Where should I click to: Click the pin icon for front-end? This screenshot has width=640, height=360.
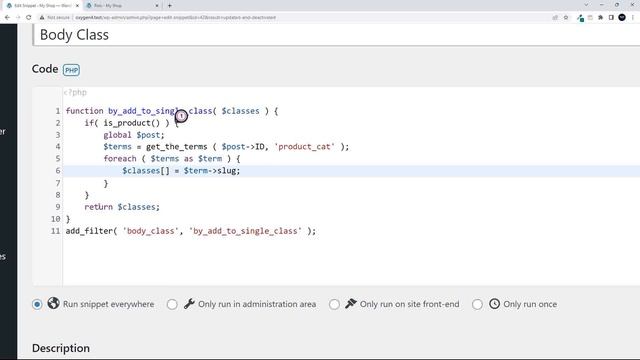point(351,303)
